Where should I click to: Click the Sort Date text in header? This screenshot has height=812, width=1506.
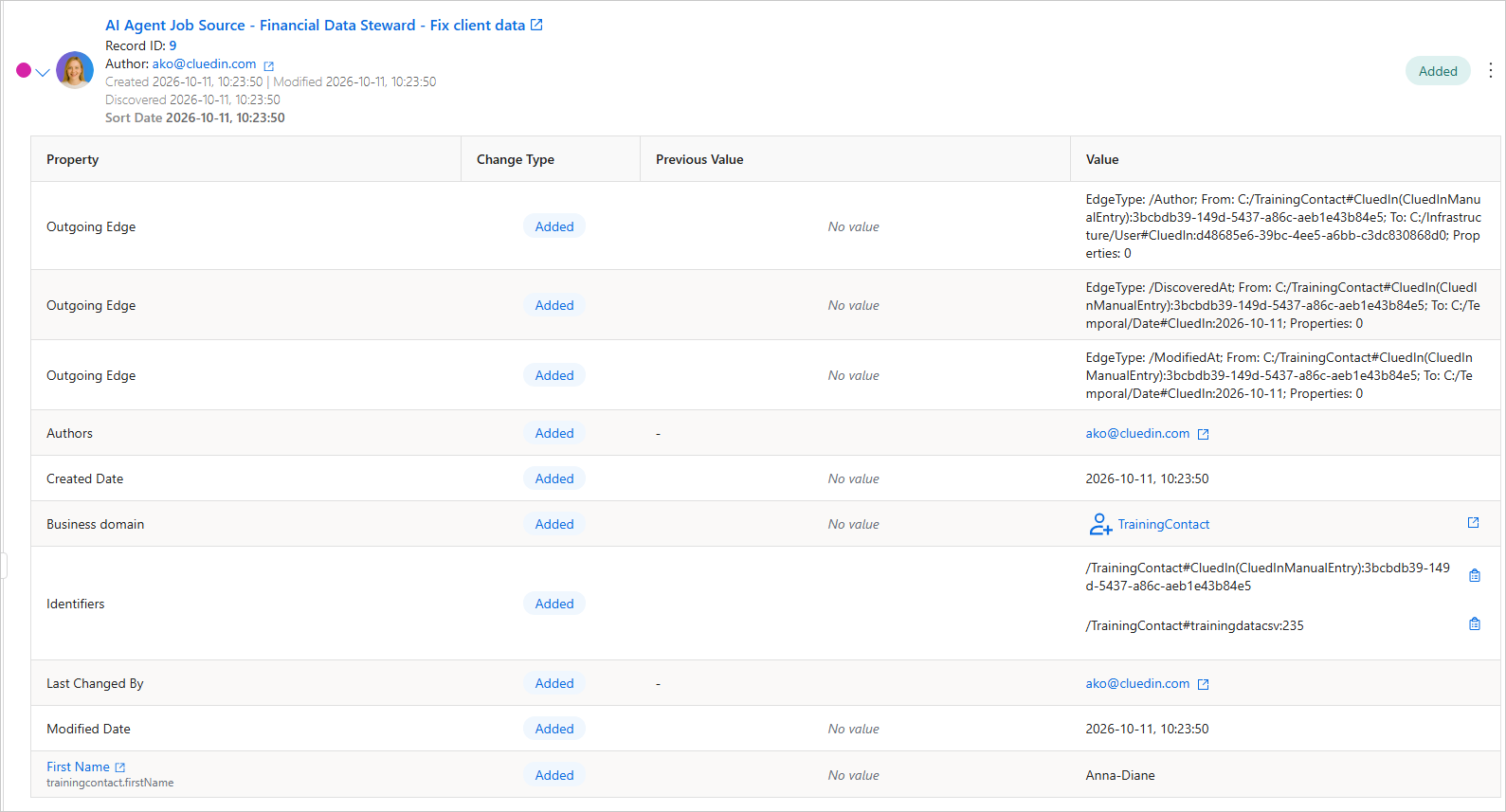click(195, 117)
